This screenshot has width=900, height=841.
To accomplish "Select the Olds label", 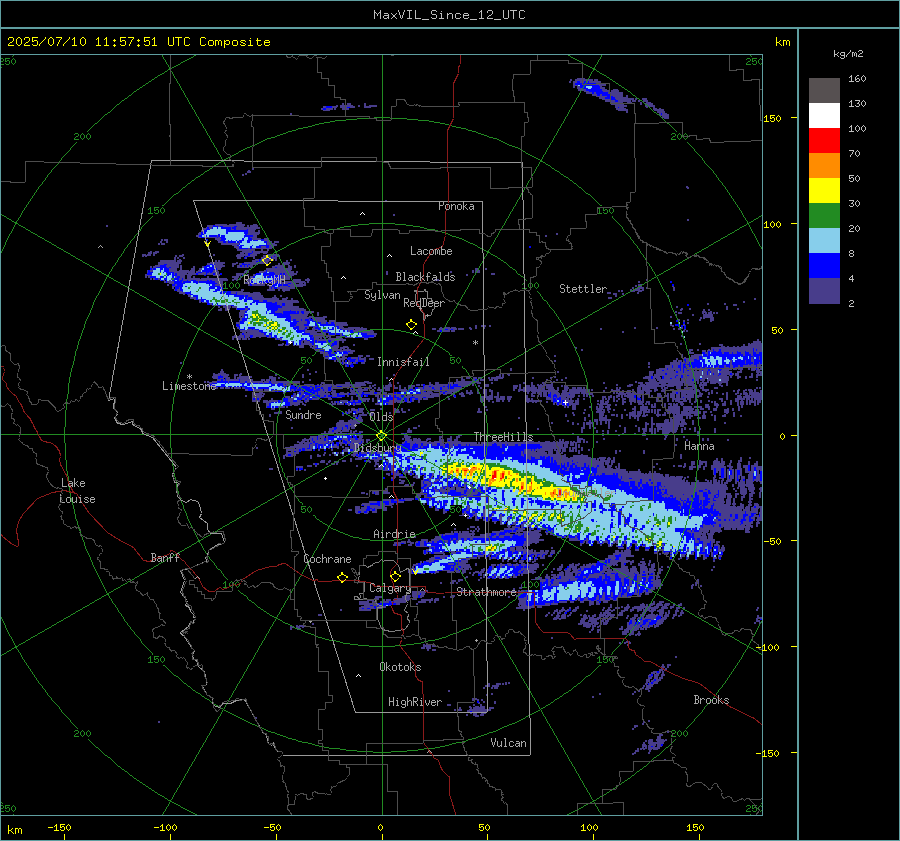I will coord(381,417).
